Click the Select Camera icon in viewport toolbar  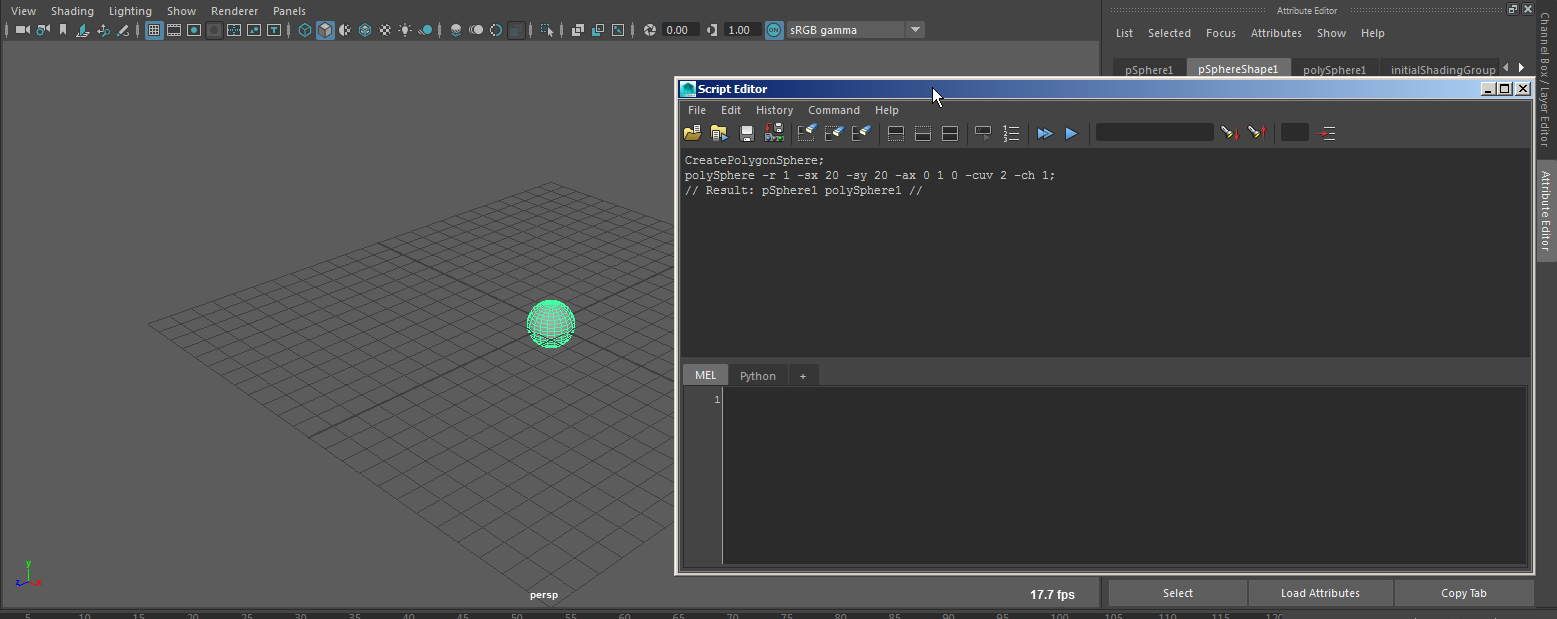click(x=21, y=30)
